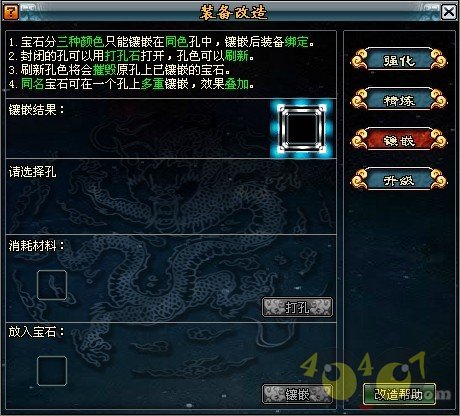
Task: Click the 请选择孔 hole selection area
Action: click(x=171, y=197)
